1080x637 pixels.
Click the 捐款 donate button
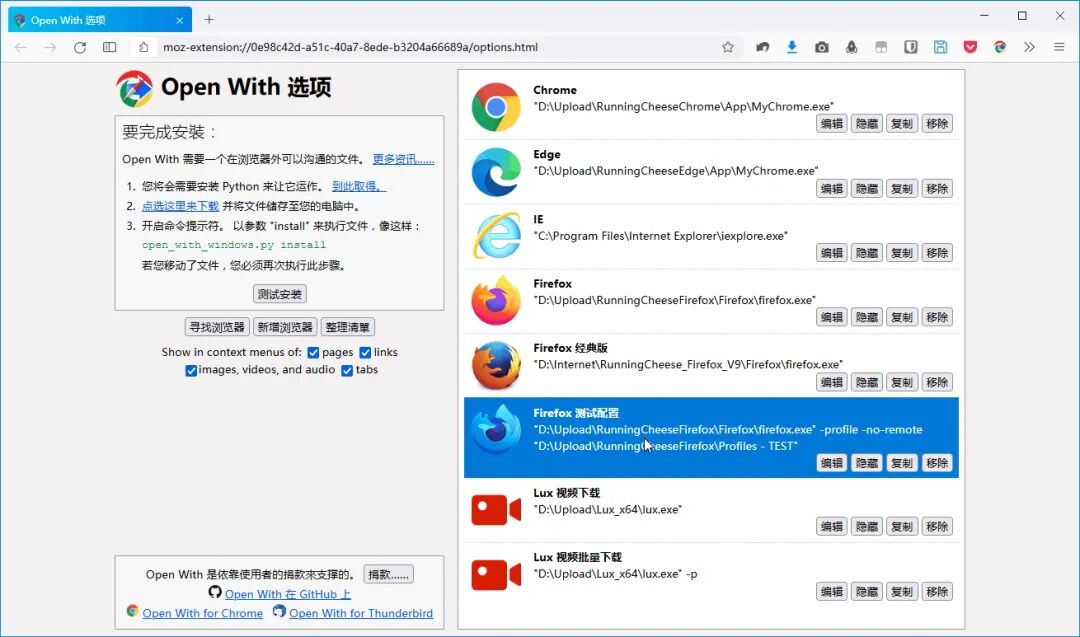pos(388,574)
